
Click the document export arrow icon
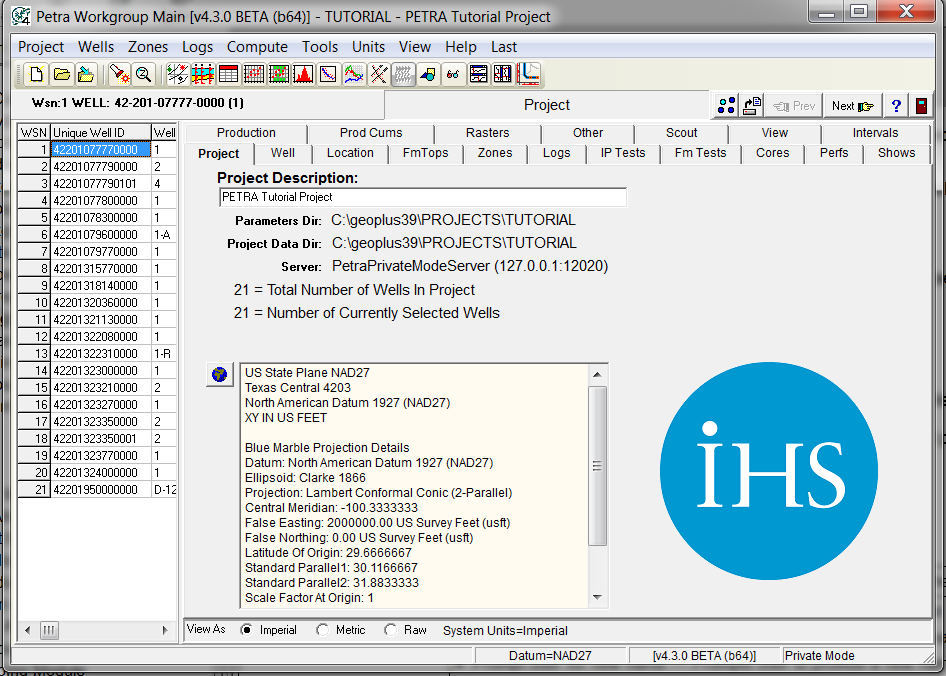click(752, 106)
